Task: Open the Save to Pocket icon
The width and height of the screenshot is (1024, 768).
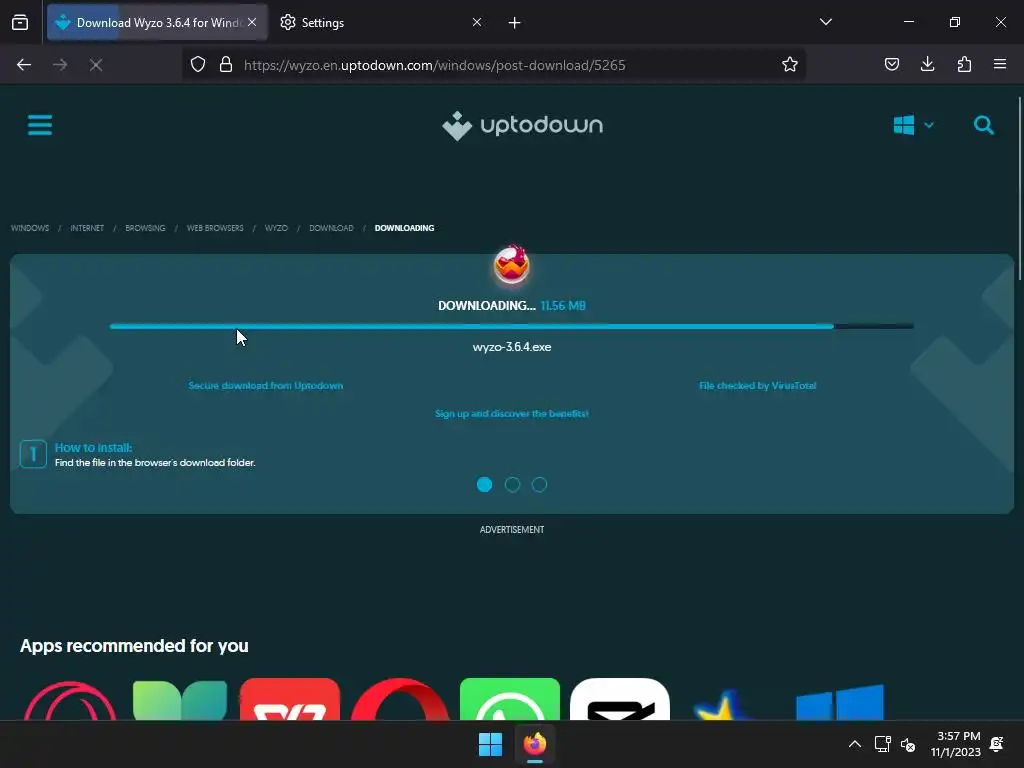Action: [x=891, y=65]
